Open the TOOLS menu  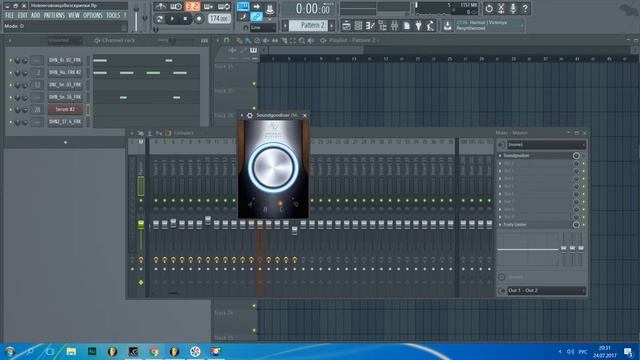pos(113,16)
